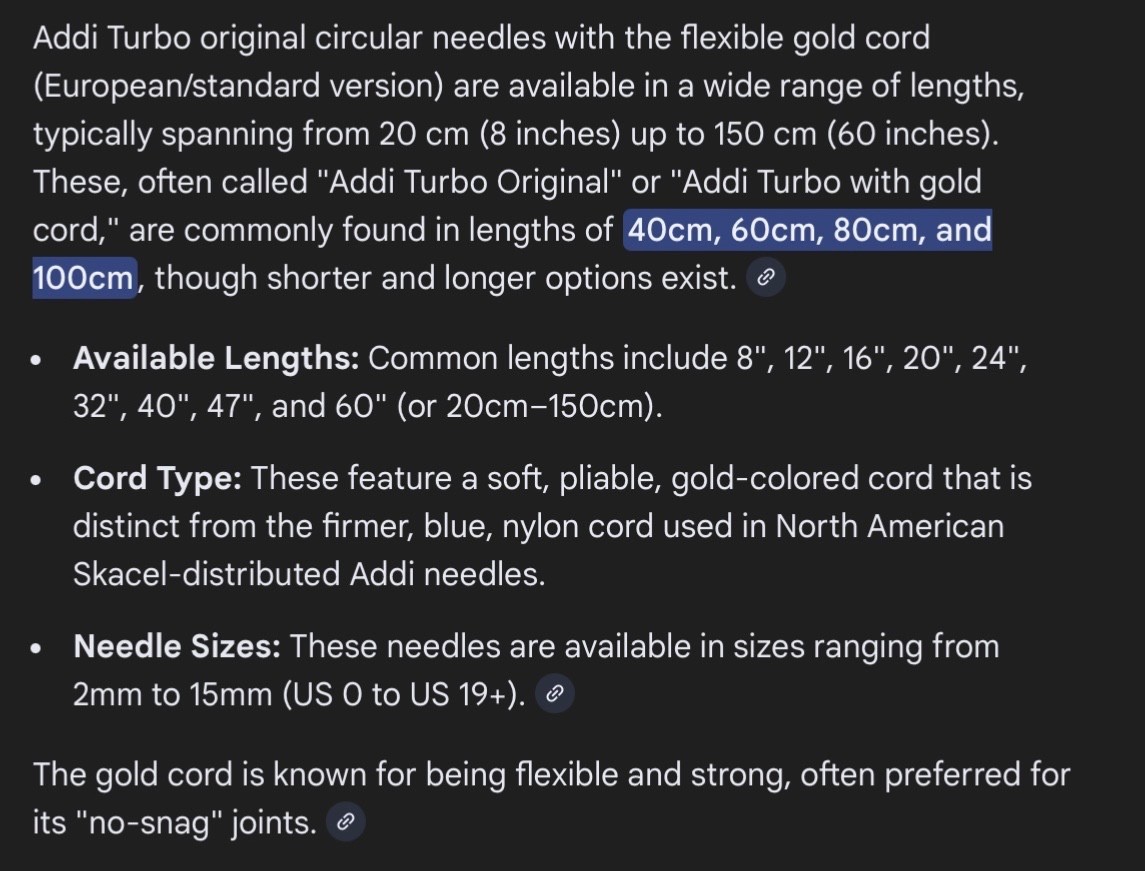Click the highlighted "40cm, 60cm, 80cm, and" text
This screenshot has width=1145, height=871.
tap(808, 230)
